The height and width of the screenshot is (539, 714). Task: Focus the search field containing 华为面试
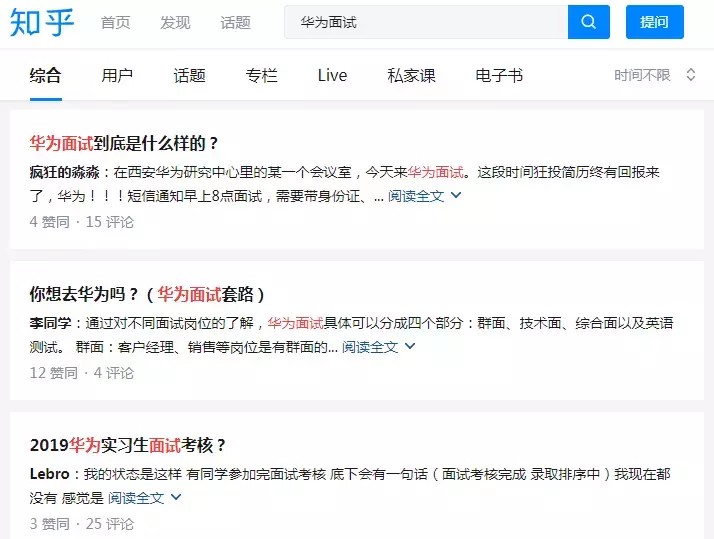coord(426,22)
